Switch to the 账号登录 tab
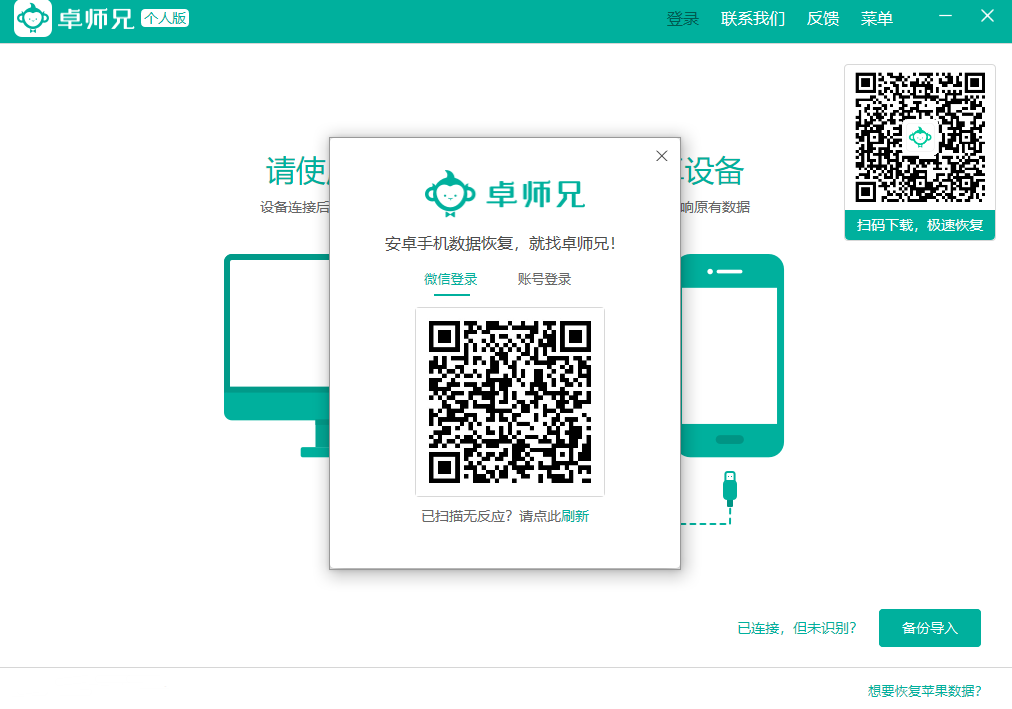The width and height of the screenshot is (1012, 709). (544, 280)
